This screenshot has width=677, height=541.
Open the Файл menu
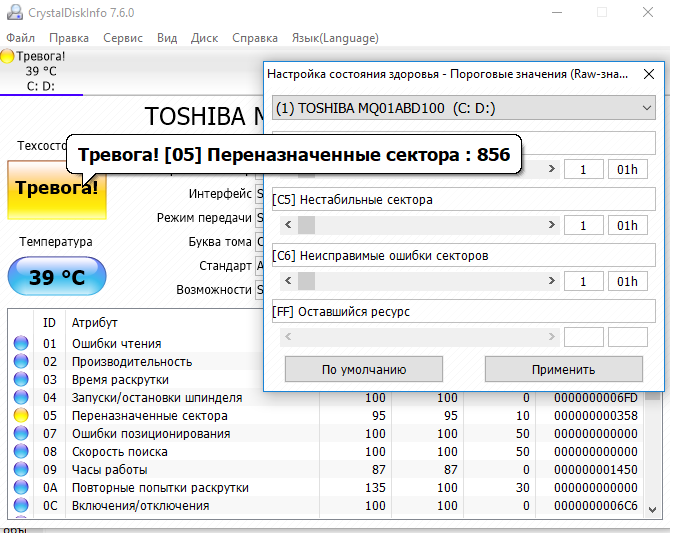(20, 38)
